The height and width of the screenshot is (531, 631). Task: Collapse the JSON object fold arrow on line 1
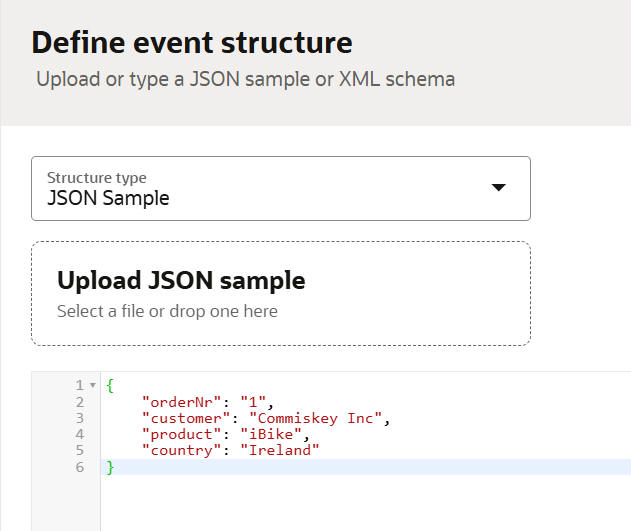coord(92,385)
